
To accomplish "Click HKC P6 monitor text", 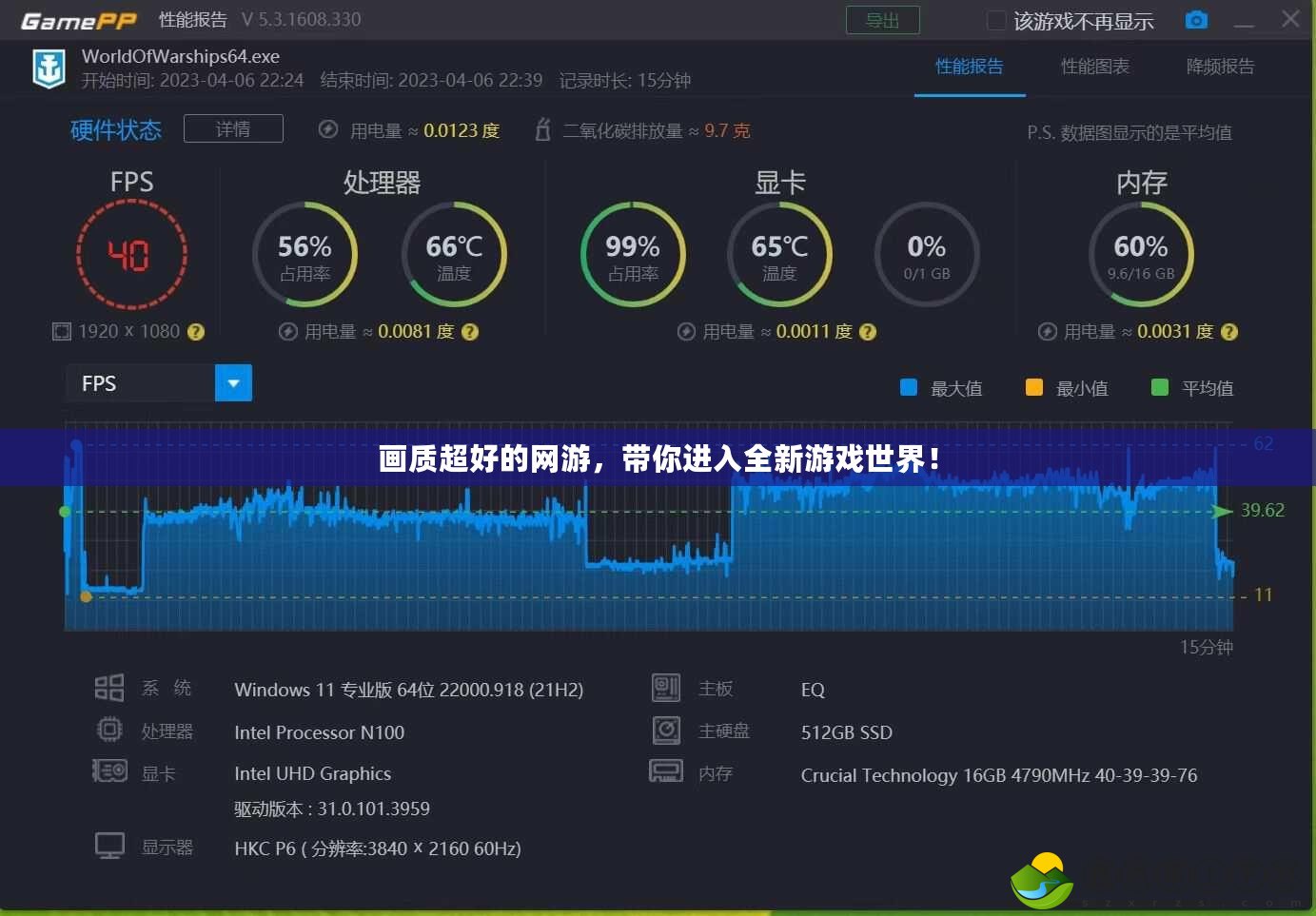I will point(378,848).
